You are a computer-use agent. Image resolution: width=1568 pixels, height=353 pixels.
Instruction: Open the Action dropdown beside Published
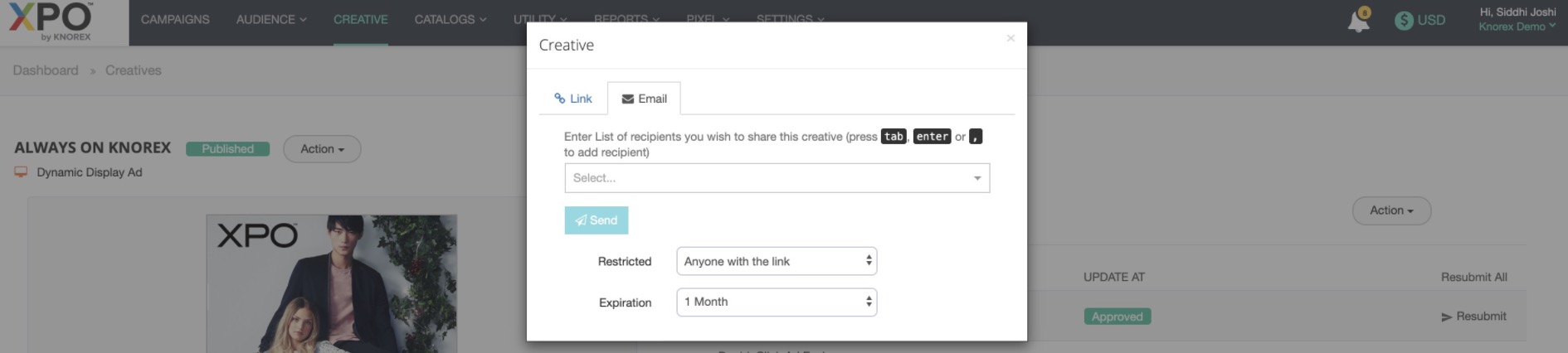pos(322,149)
